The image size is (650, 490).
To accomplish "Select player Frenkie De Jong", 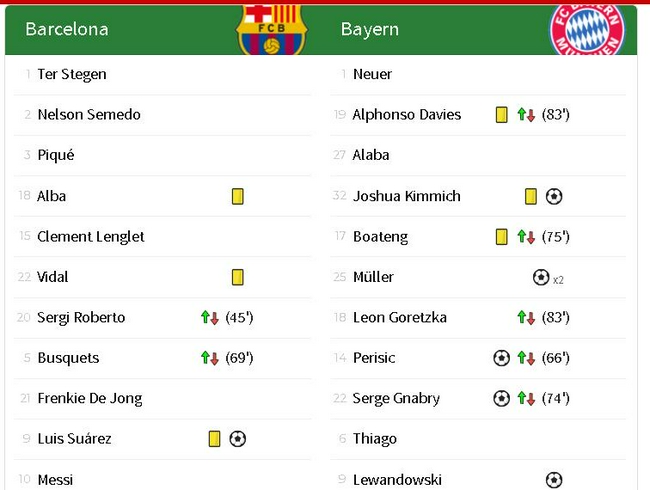I will tap(90, 398).
